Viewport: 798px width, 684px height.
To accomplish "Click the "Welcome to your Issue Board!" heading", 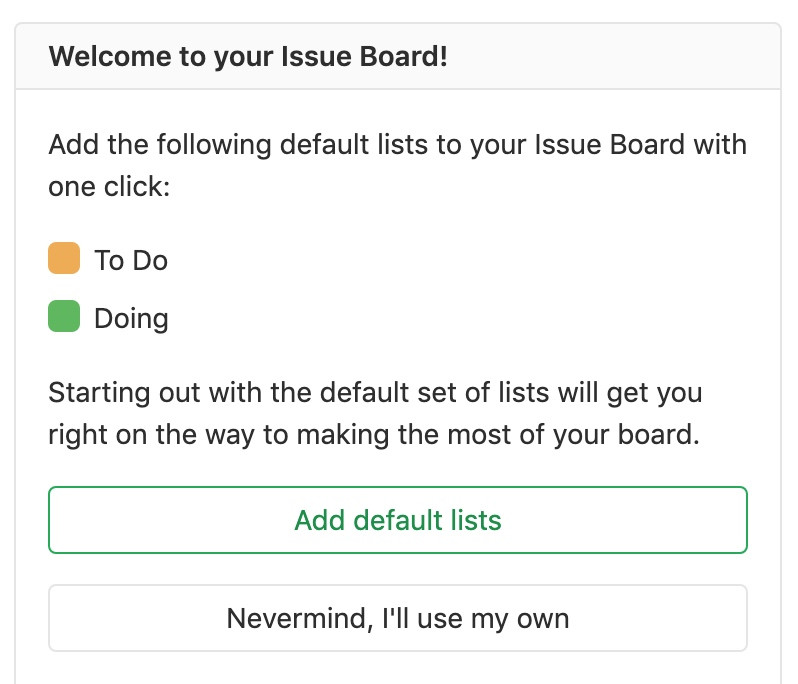I will [x=248, y=56].
